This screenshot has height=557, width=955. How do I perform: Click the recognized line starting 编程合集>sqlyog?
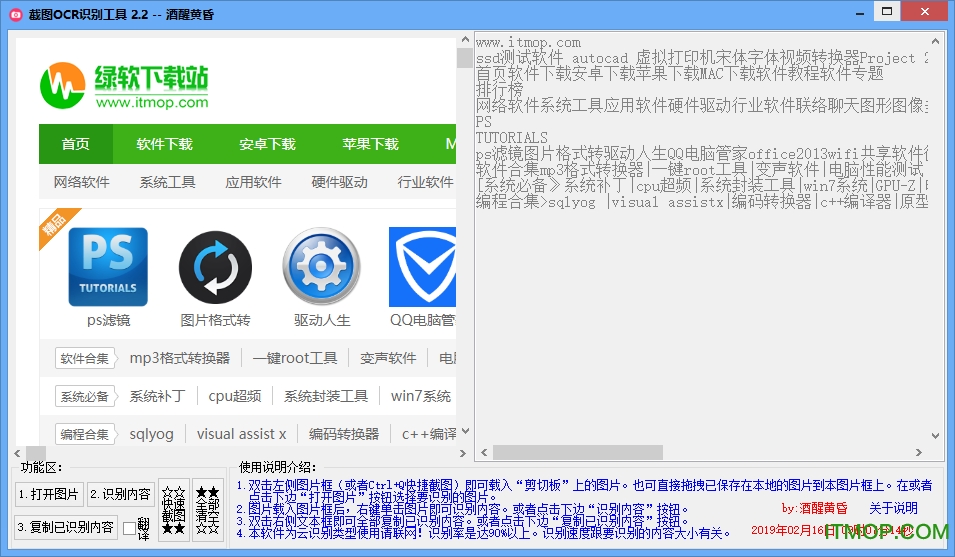click(x=702, y=201)
